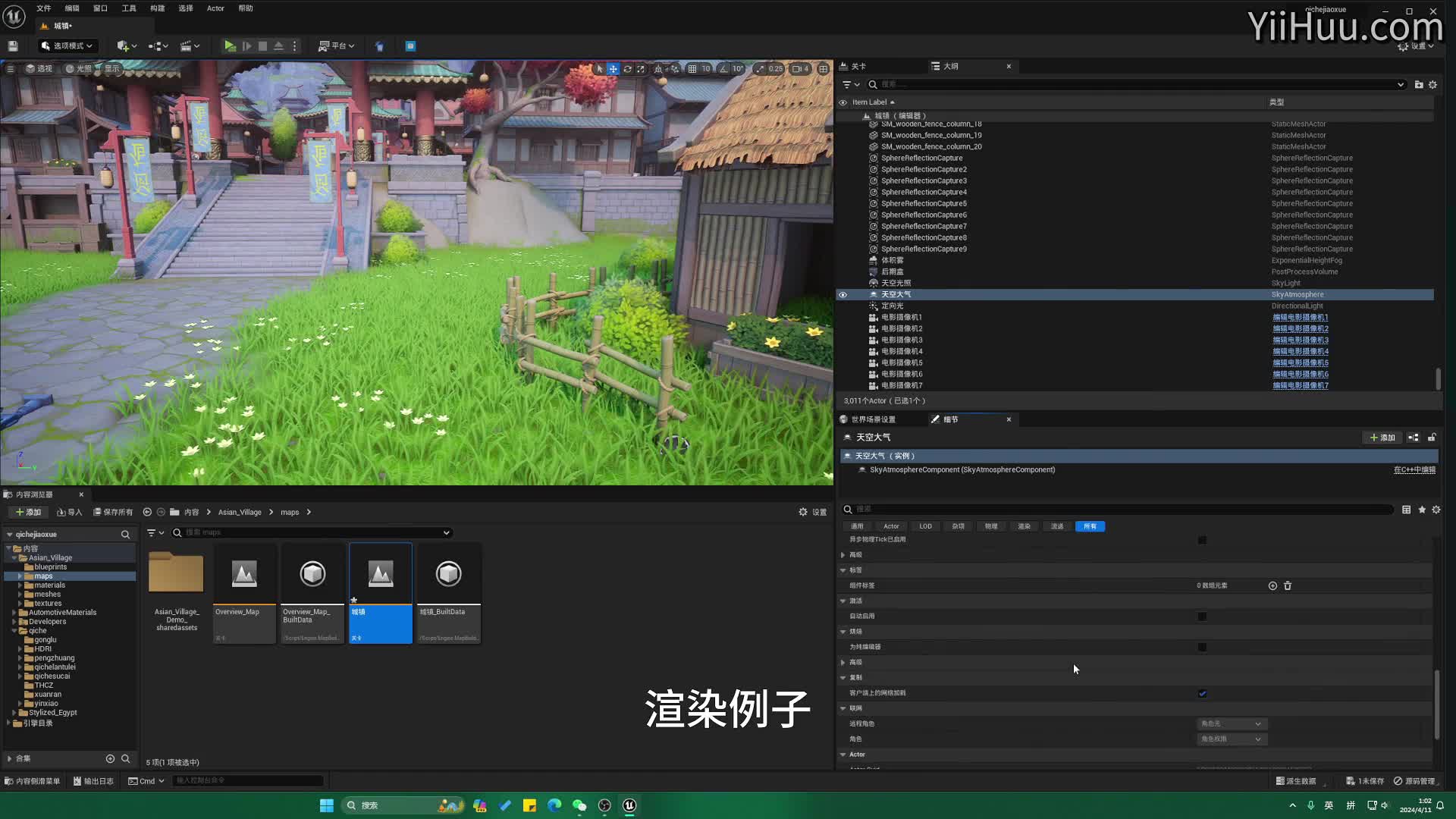1456x819 pixels.
Task: Click the outliner search field
Action: (x=1137, y=84)
